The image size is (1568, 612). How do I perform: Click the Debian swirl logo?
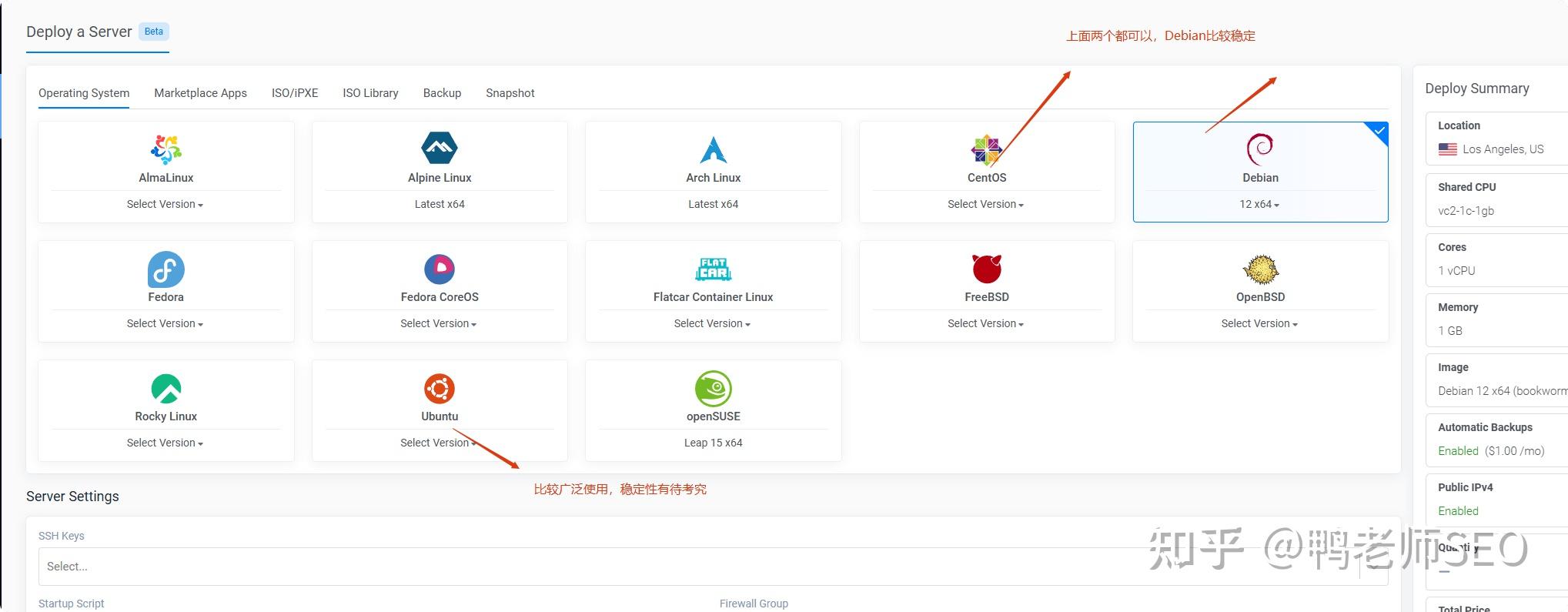coord(1260,149)
